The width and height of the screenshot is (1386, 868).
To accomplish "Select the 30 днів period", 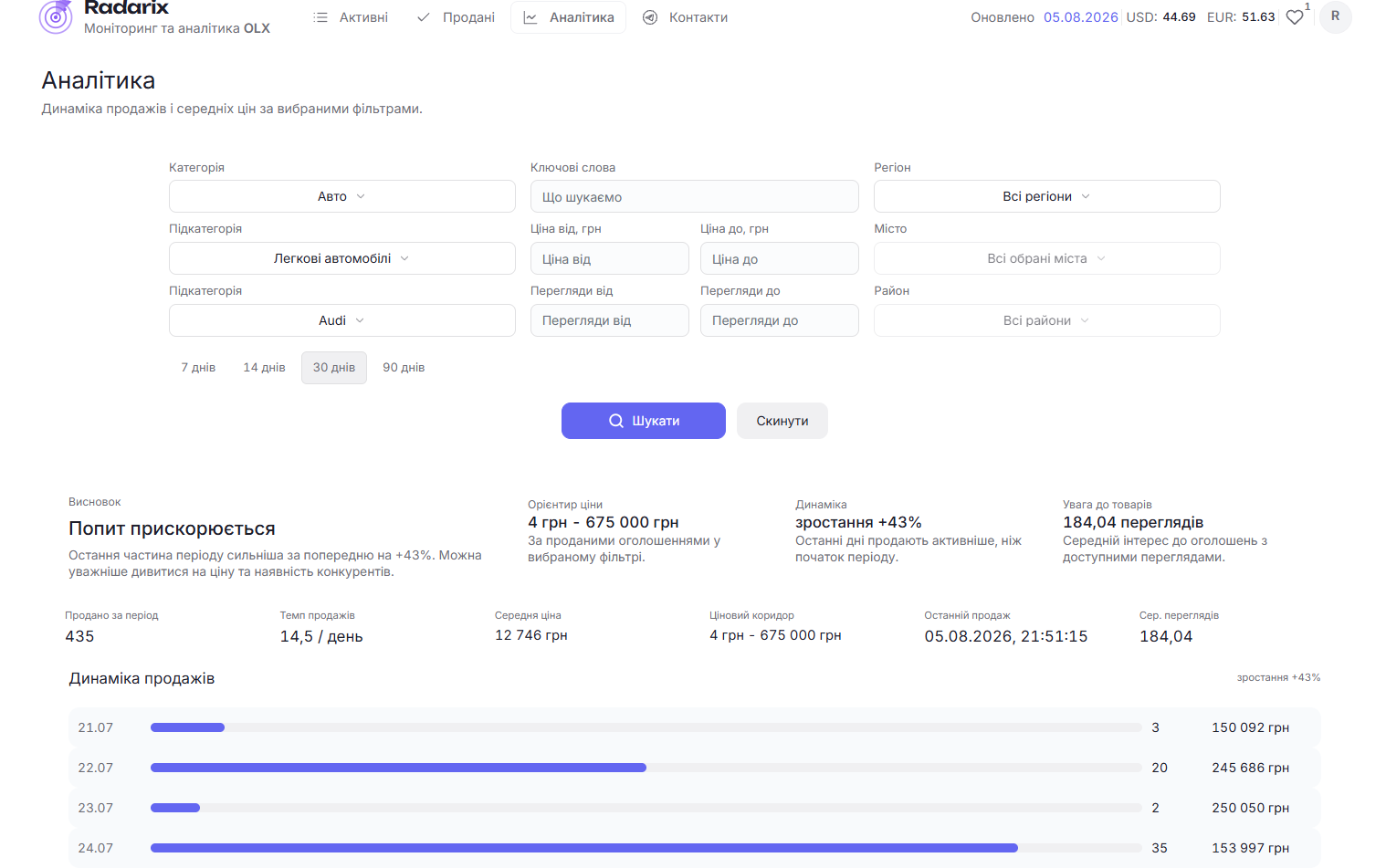I will click(x=334, y=368).
